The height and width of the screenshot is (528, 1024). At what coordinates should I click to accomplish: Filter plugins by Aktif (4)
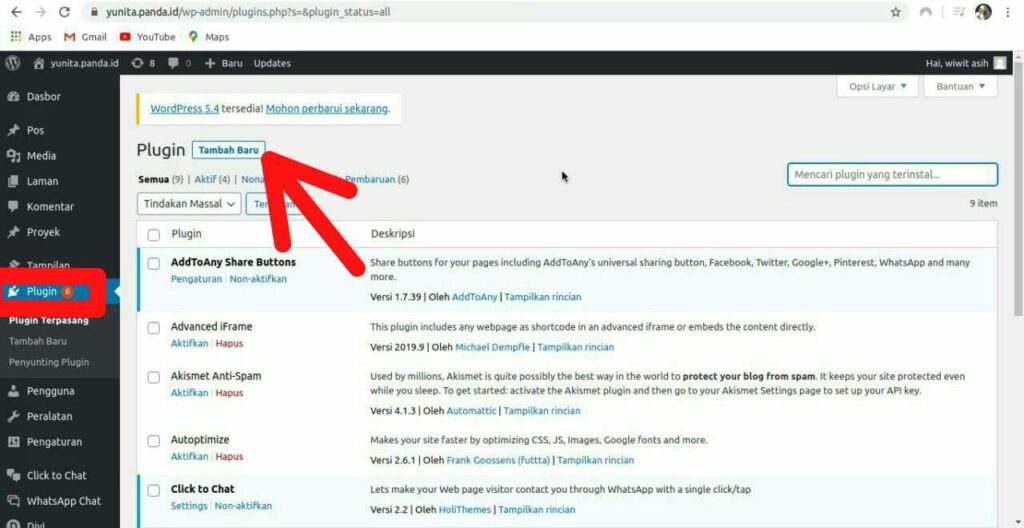point(212,179)
